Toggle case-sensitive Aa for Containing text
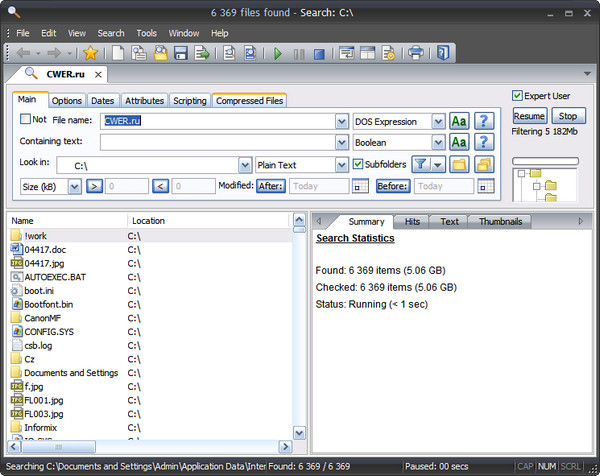Viewport: 600px width, 476px height. [x=459, y=143]
